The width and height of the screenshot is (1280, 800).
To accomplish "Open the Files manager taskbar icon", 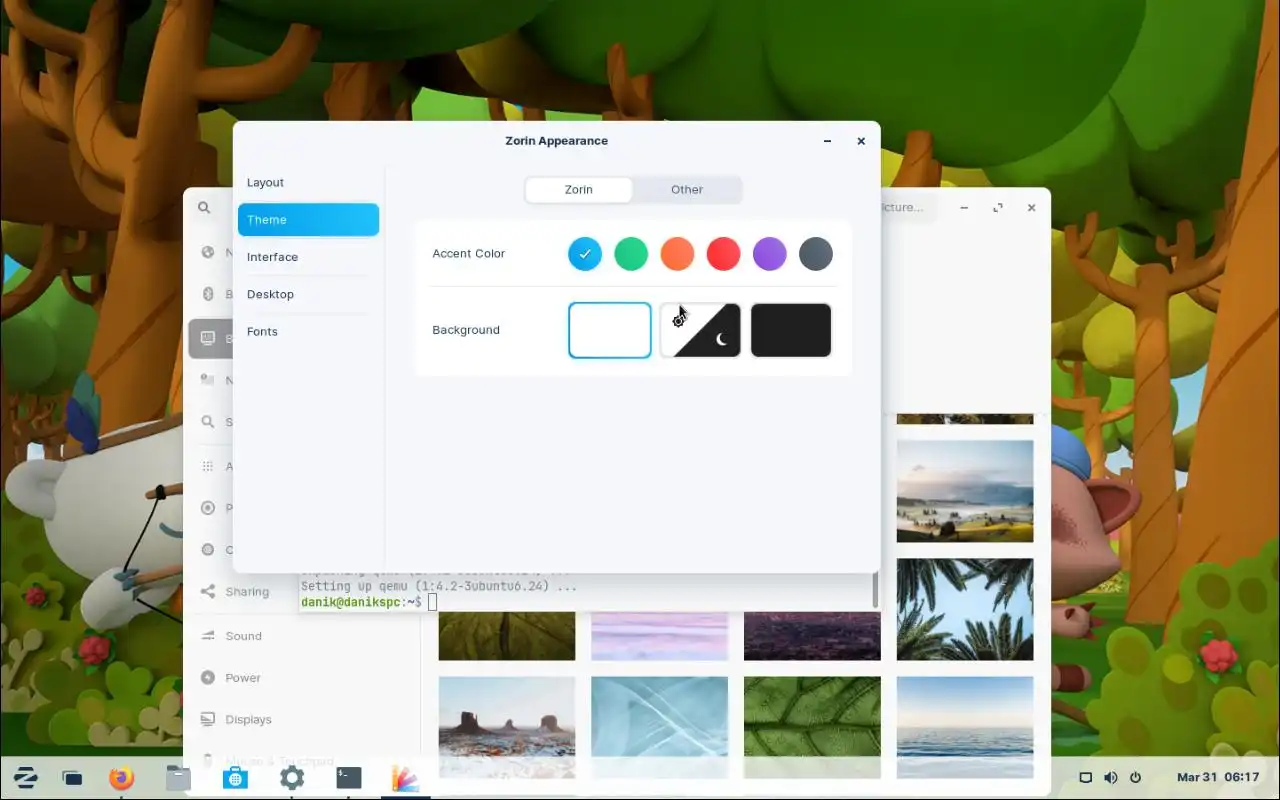I will click(x=178, y=777).
